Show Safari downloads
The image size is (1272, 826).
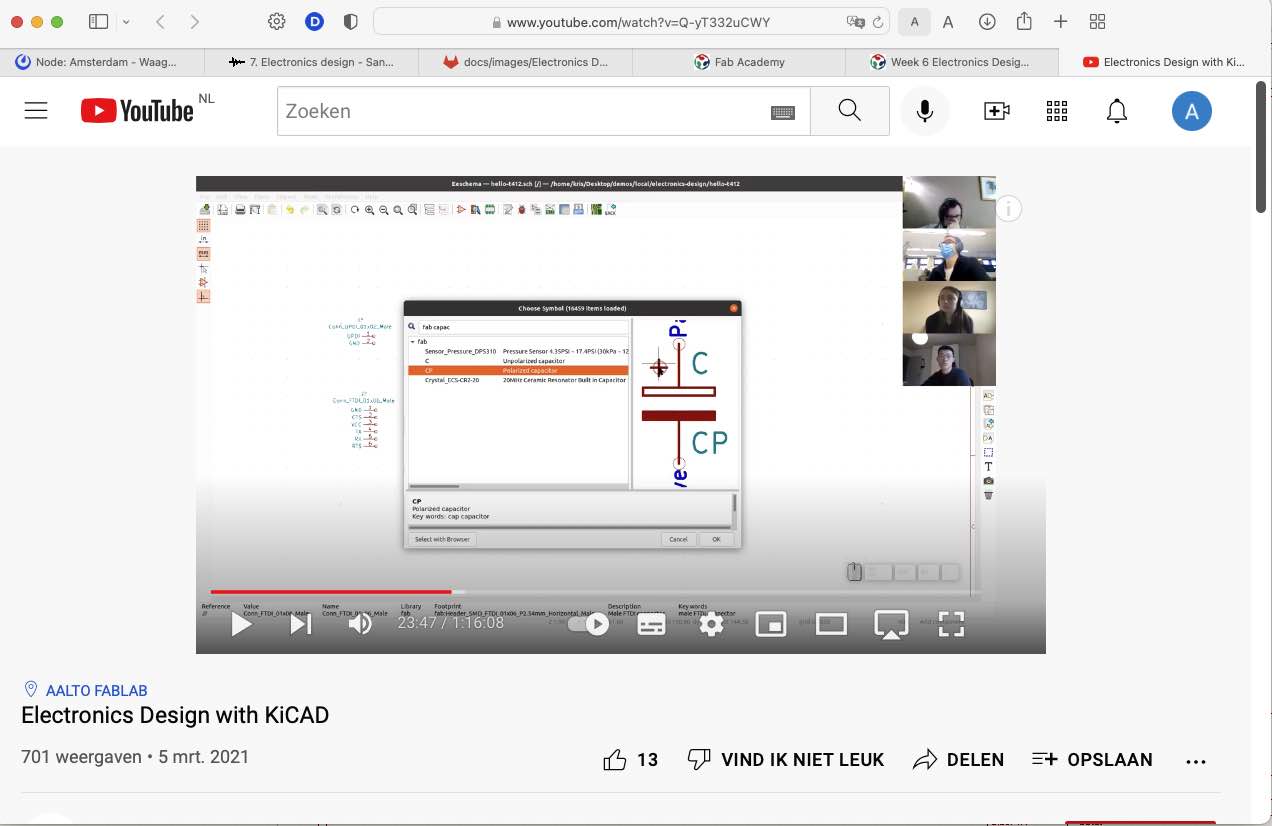coord(987,22)
